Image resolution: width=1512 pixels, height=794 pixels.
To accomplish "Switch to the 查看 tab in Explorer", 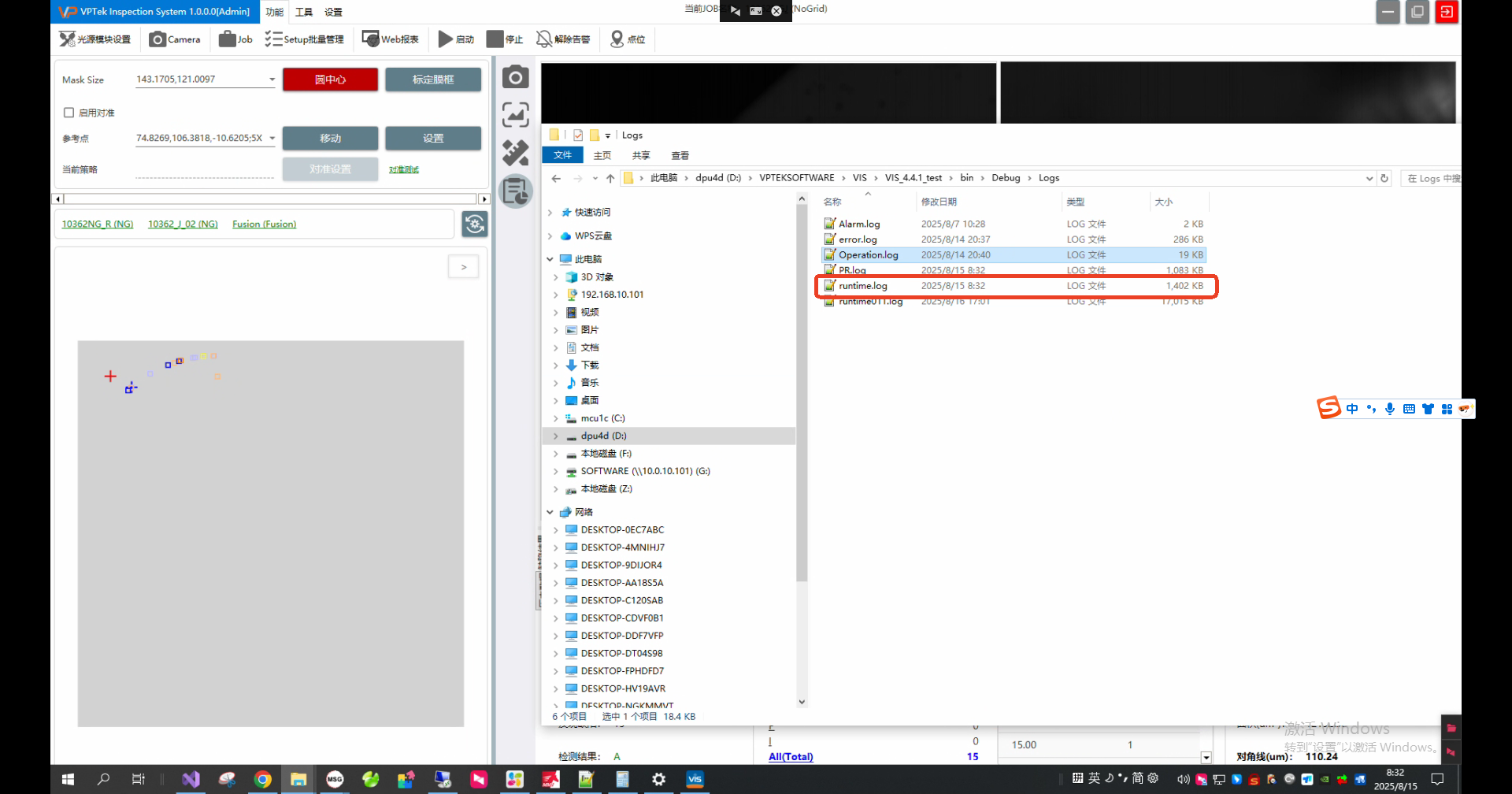I will point(680,155).
